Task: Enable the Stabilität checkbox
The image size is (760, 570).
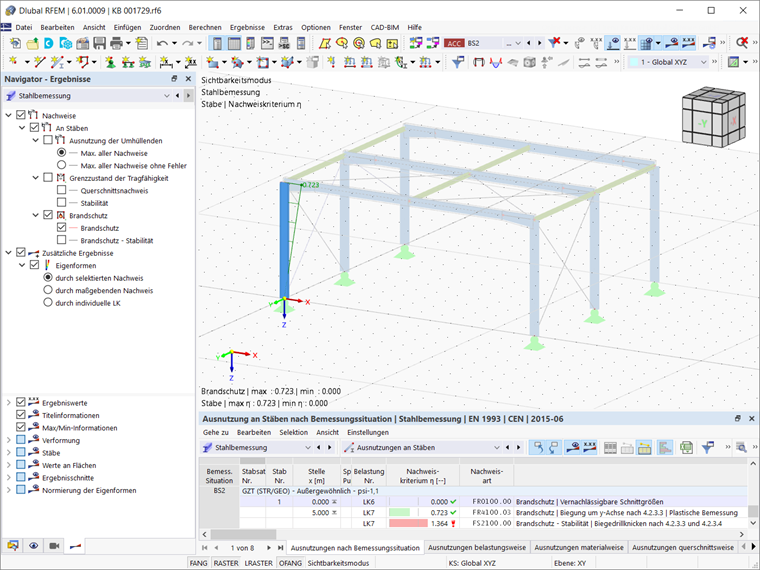Action: pos(62,202)
